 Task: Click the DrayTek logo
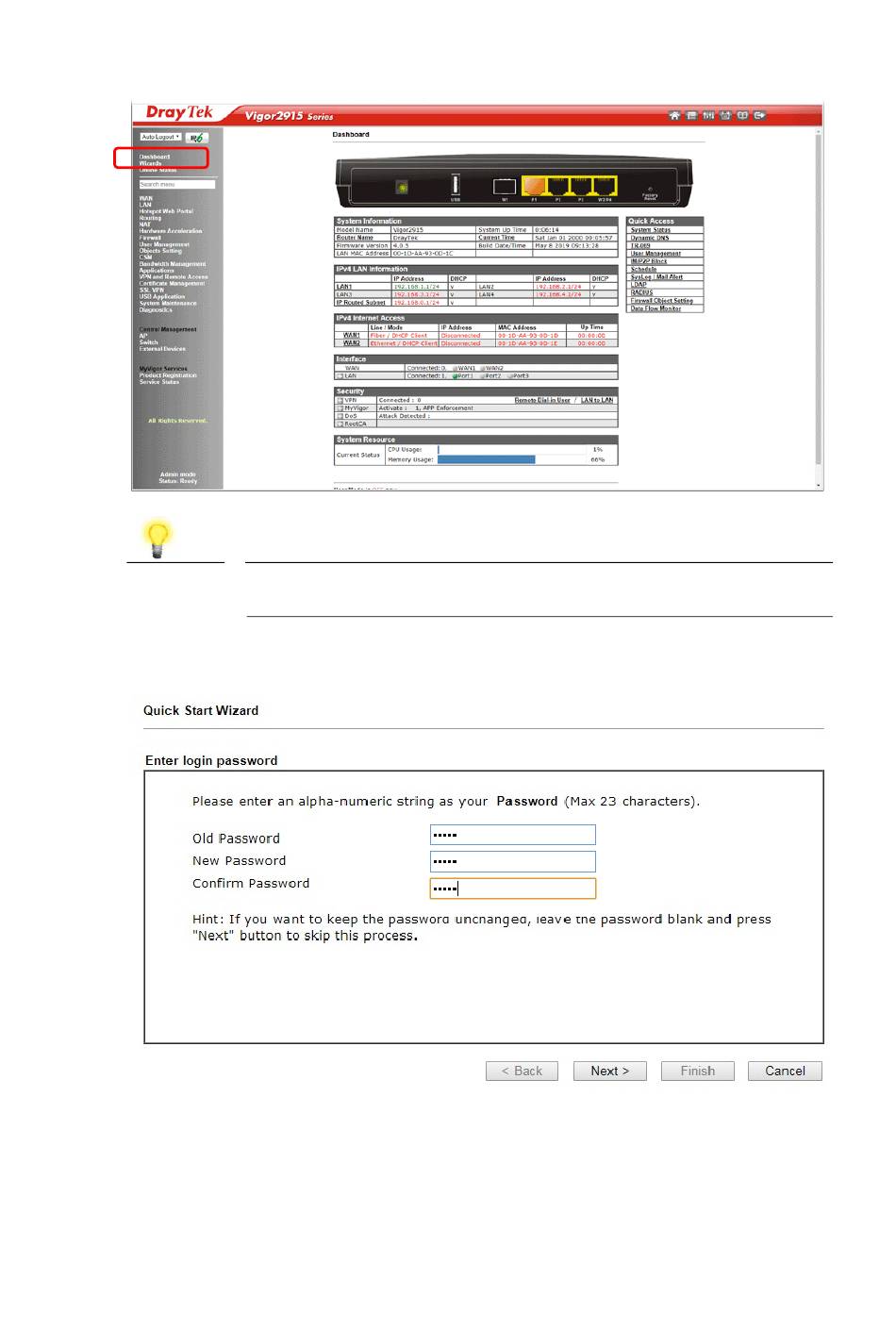(179, 113)
